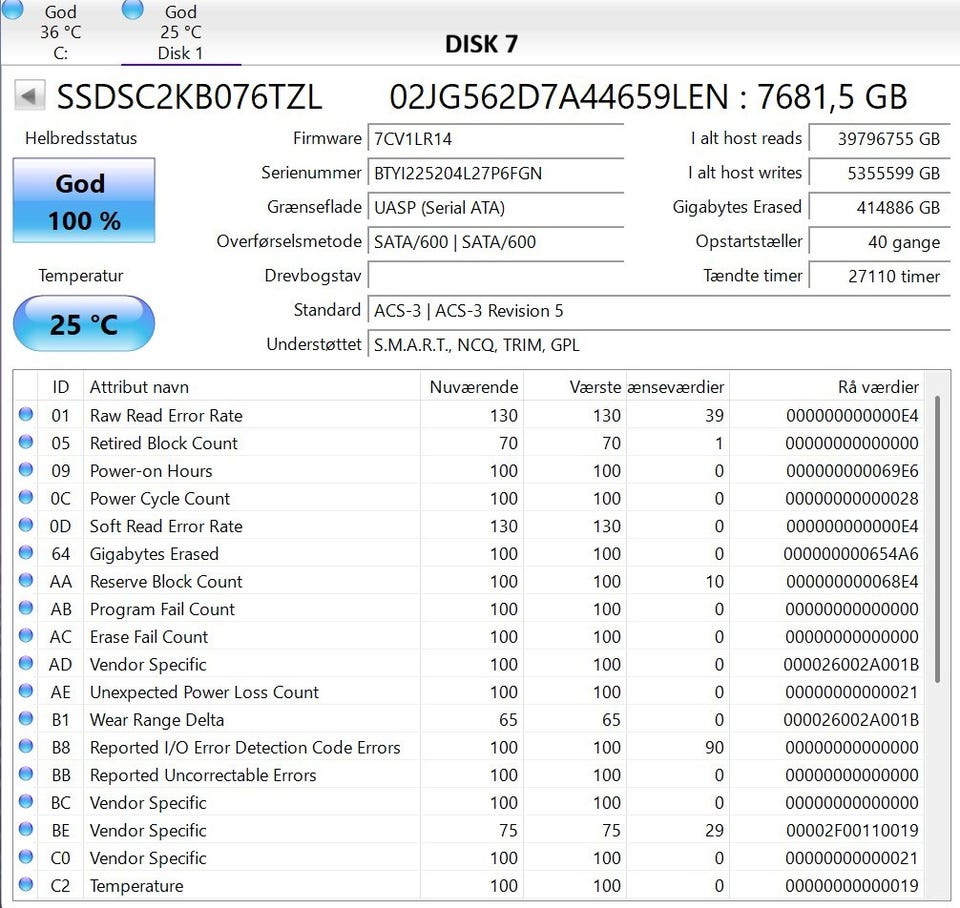
Task: Click the Nuværende column header
Action: pos(471,387)
